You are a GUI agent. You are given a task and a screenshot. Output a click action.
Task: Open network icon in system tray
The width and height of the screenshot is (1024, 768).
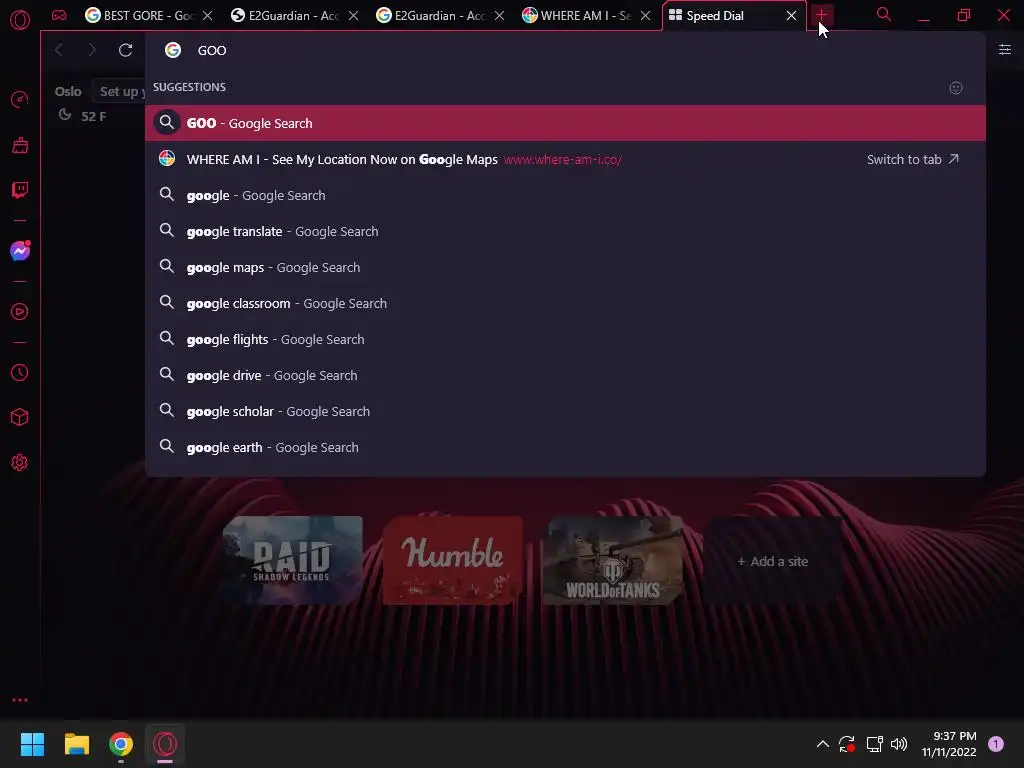click(x=874, y=744)
